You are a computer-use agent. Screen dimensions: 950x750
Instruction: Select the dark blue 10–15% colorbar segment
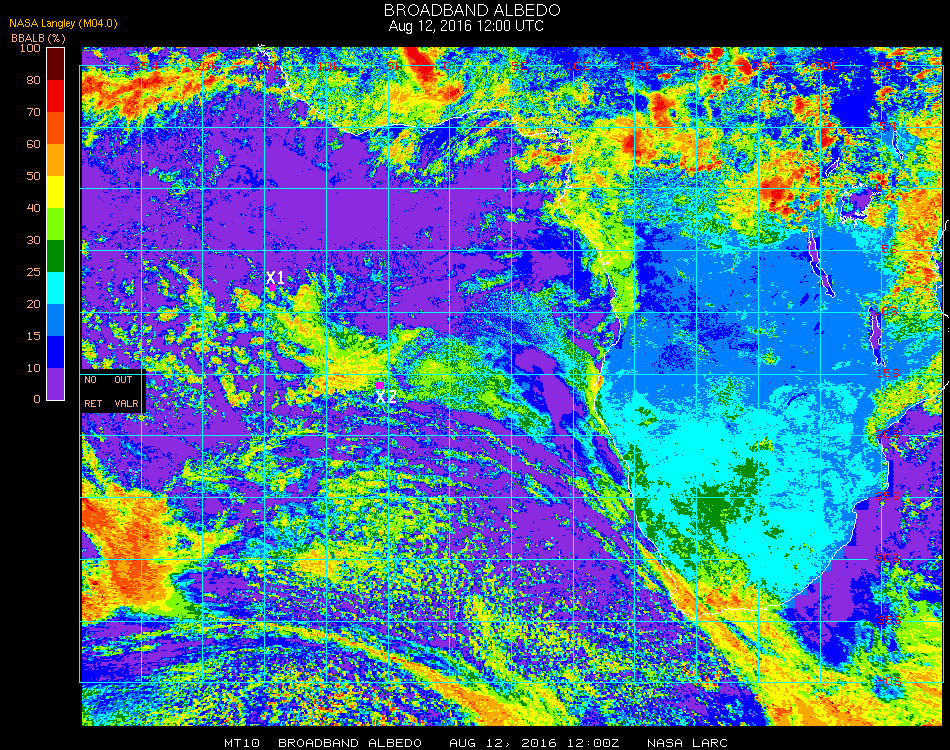tap(55, 351)
